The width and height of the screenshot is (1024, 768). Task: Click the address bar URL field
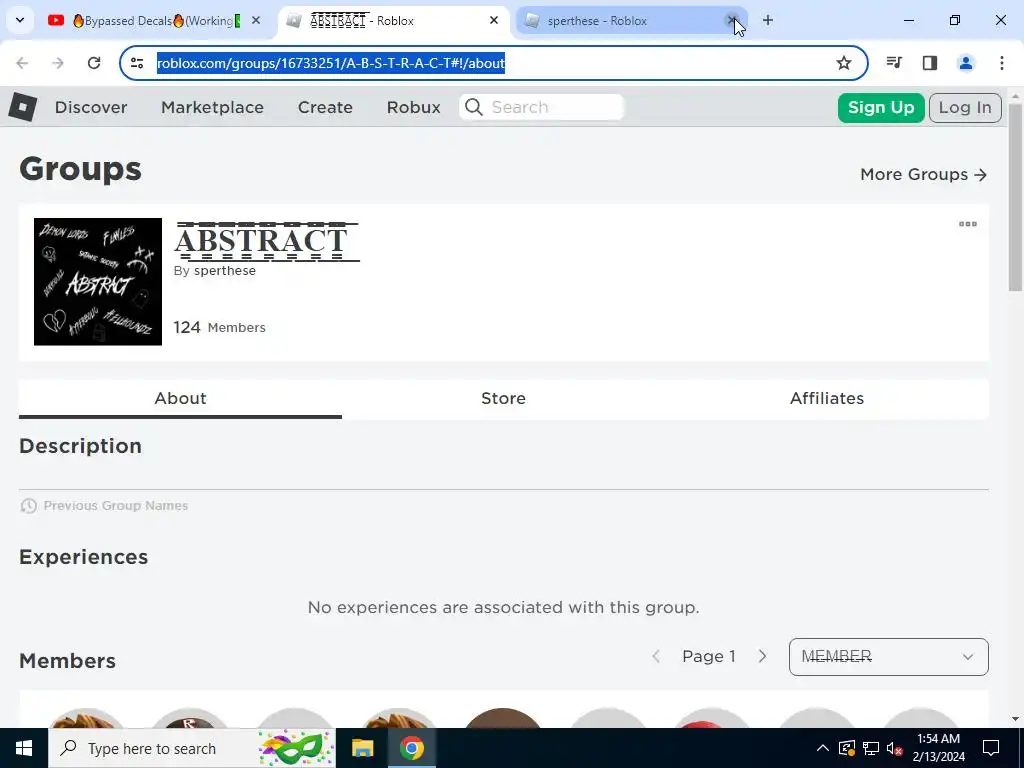click(493, 63)
